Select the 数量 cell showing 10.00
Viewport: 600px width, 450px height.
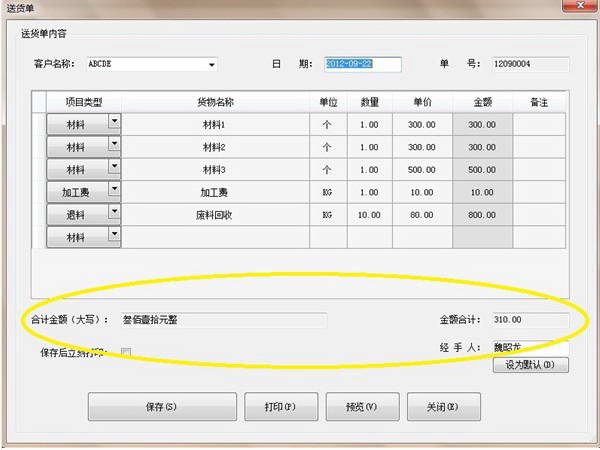click(x=369, y=215)
